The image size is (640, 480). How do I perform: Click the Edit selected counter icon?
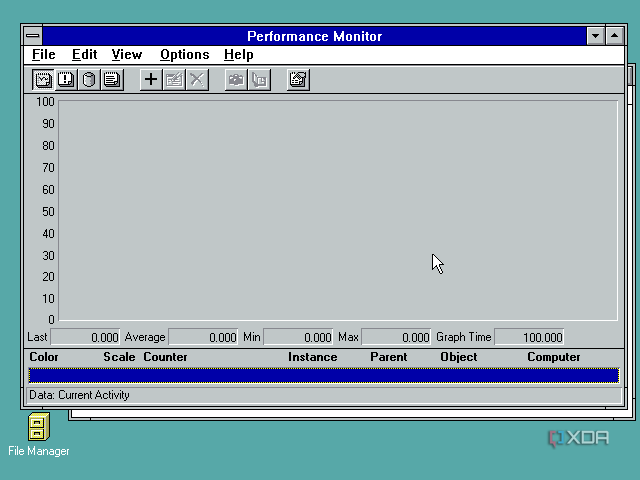(x=174, y=80)
